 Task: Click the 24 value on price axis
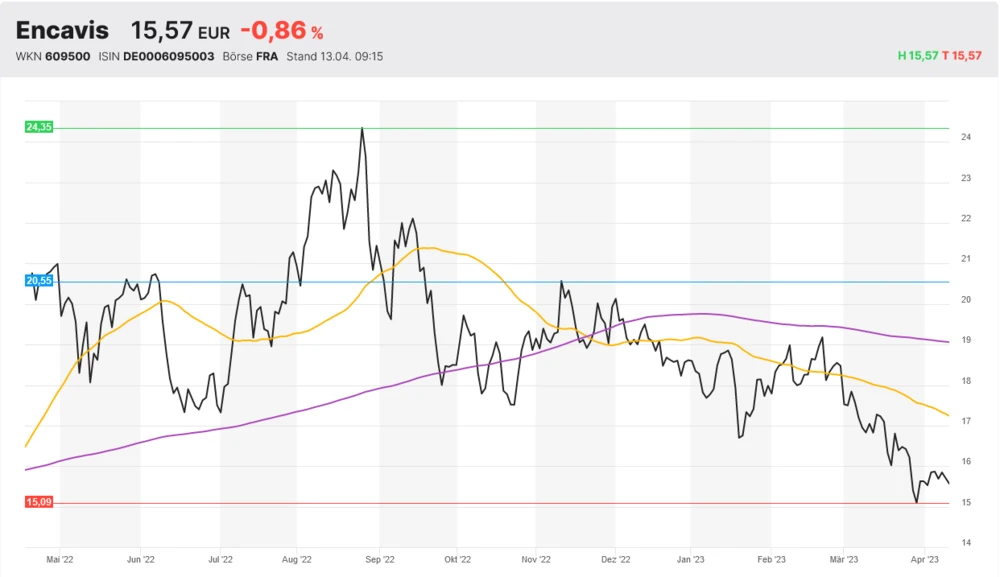click(966, 137)
